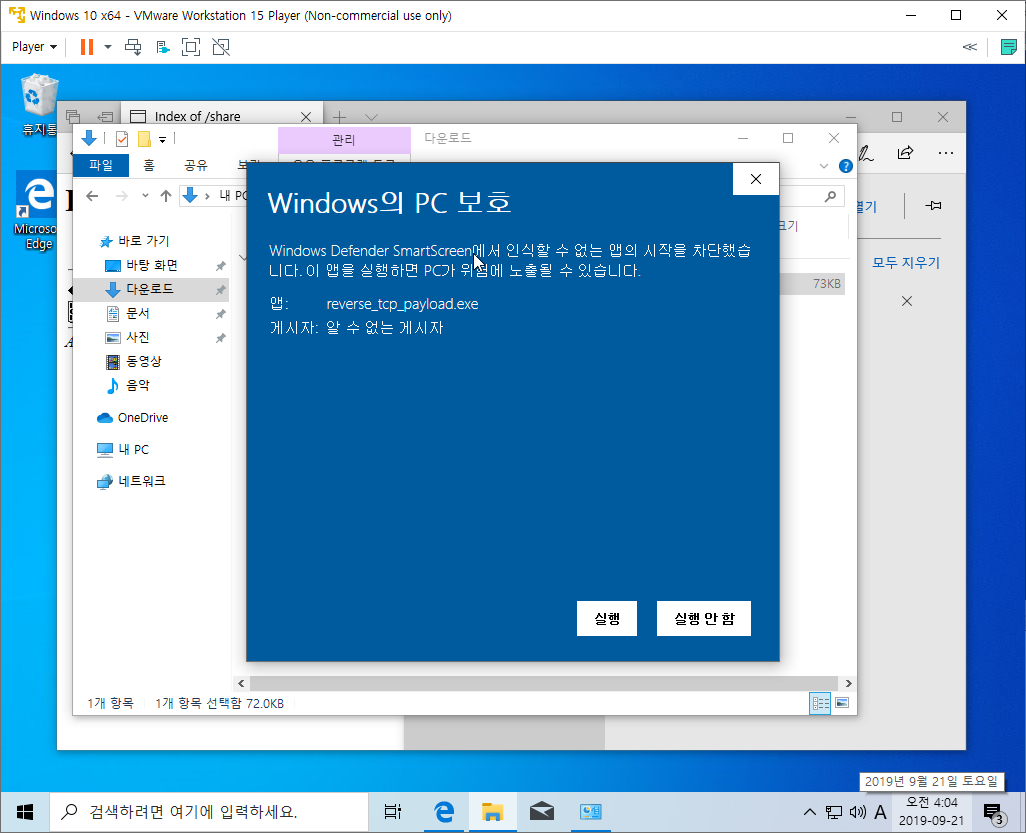This screenshot has height=833, width=1026.
Task: Show hidden system tray icons
Action: (x=809, y=812)
